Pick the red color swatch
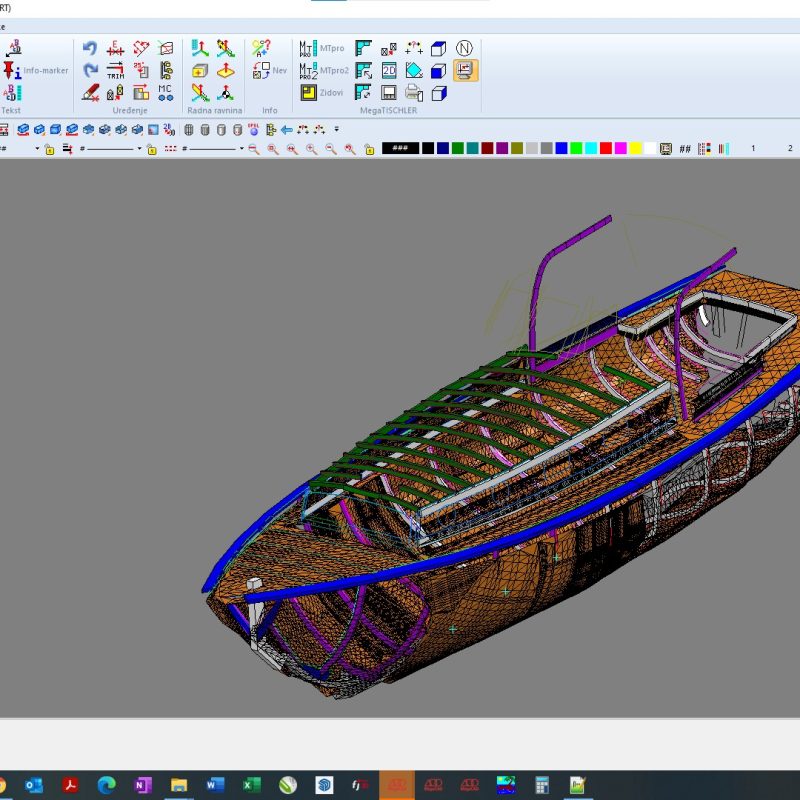Viewport: 800px width, 800px height. [x=605, y=148]
